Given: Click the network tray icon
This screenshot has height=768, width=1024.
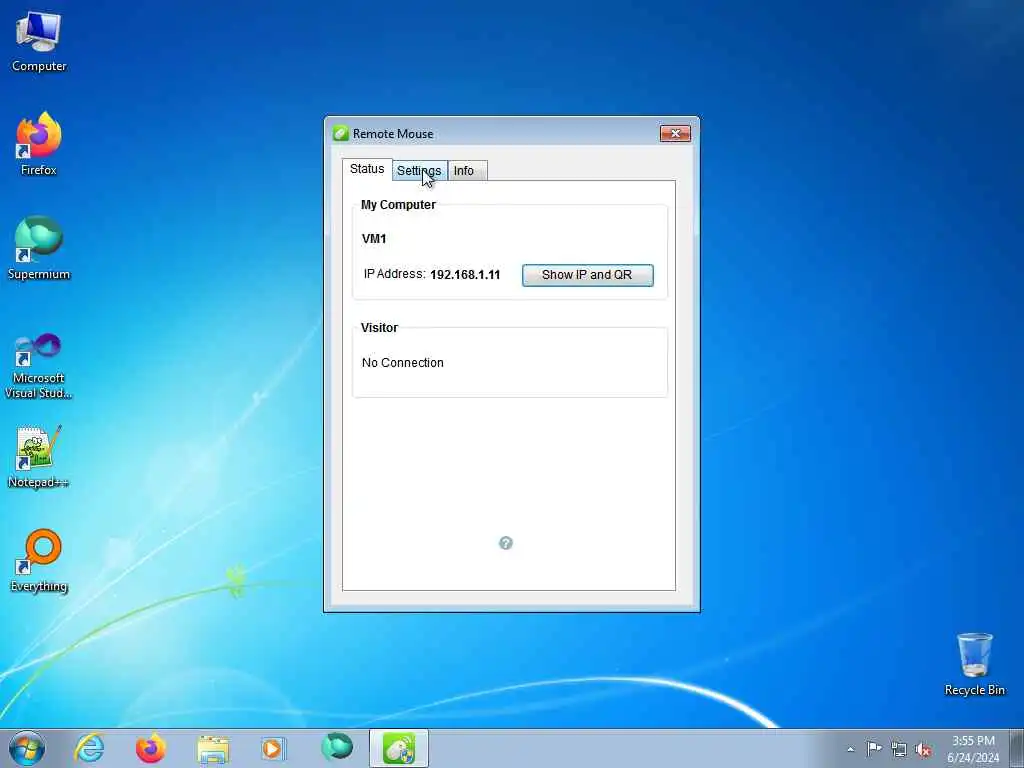Looking at the screenshot, I should tap(899, 750).
